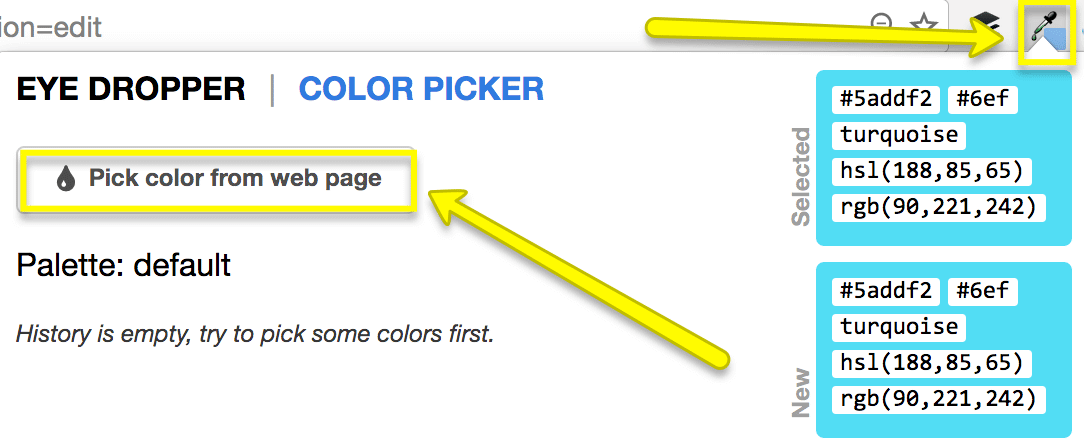Switch to the Color Picker tab
This screenshot has width=1084, height=448.
421,89
